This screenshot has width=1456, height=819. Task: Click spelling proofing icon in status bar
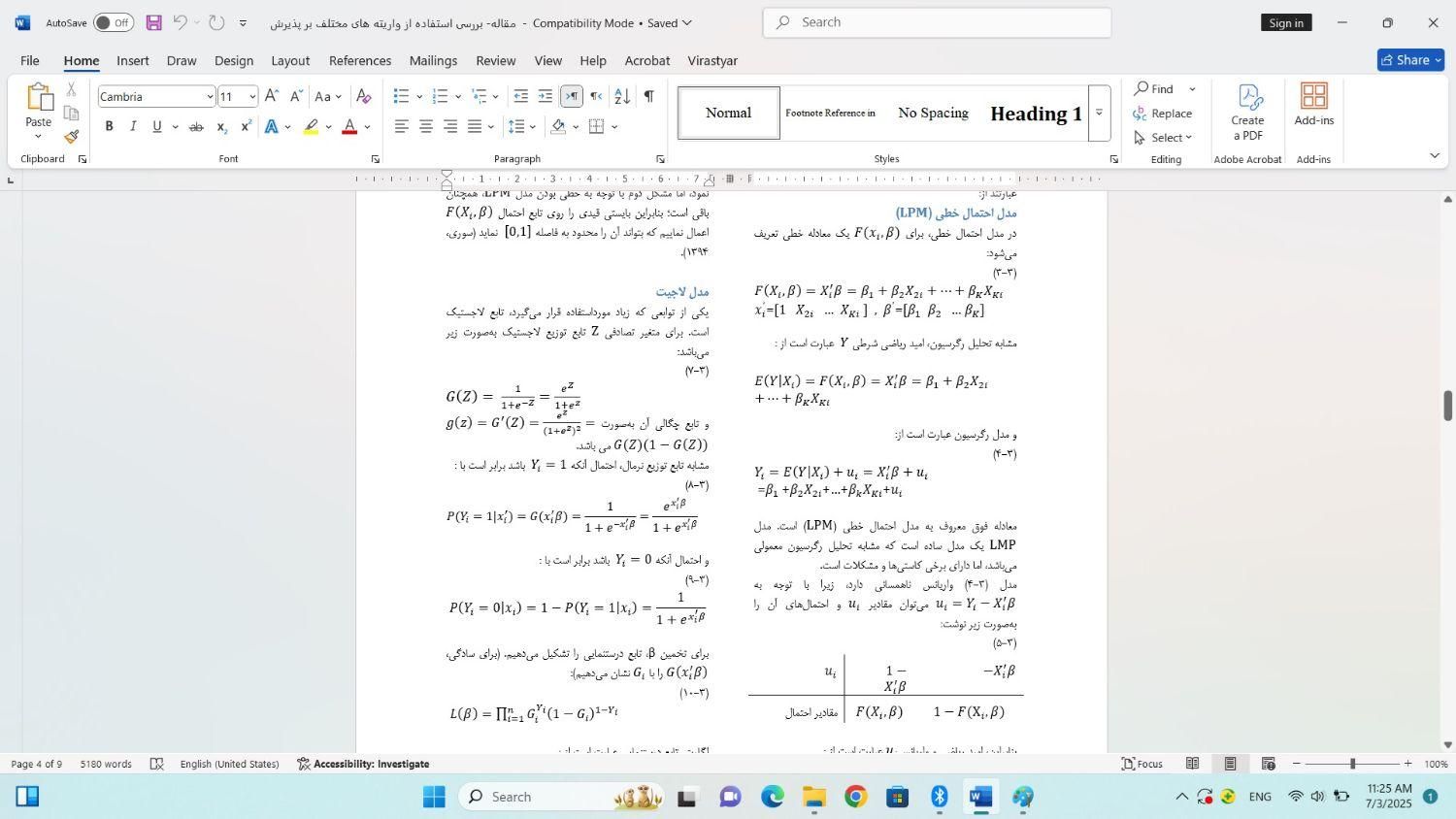coord(157,764)
